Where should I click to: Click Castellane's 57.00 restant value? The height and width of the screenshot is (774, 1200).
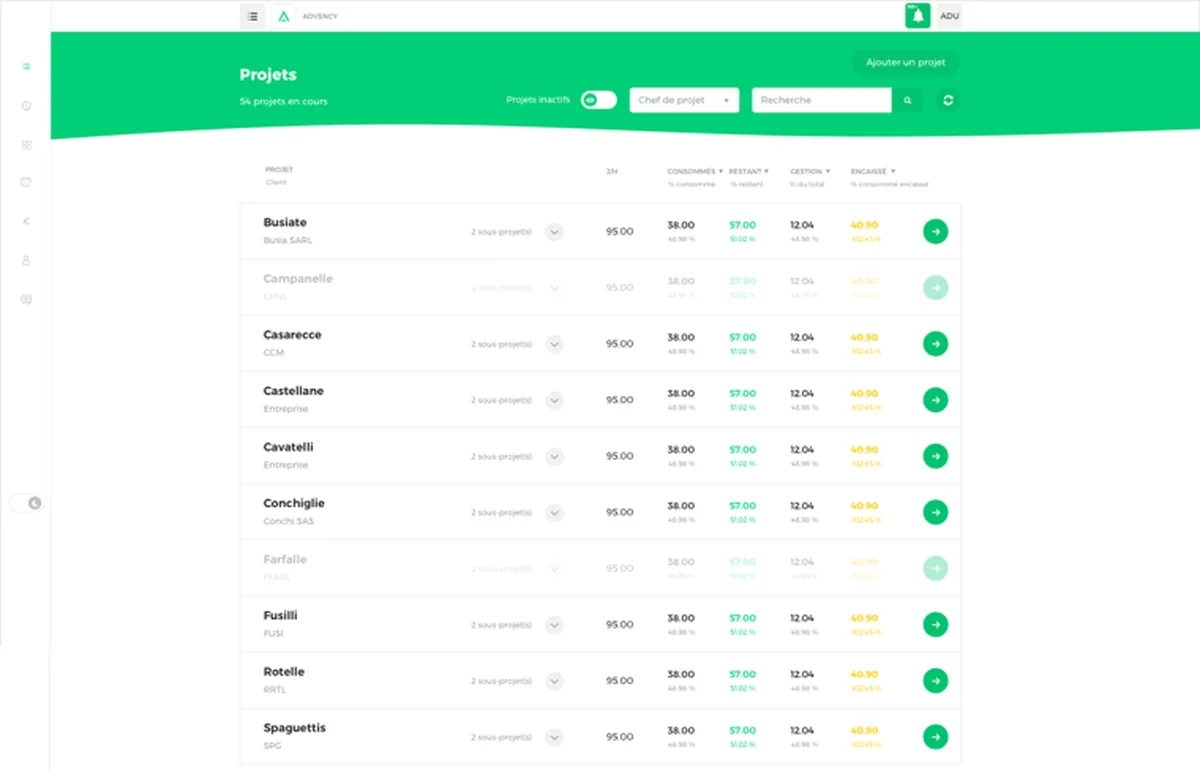pos(743,393)
